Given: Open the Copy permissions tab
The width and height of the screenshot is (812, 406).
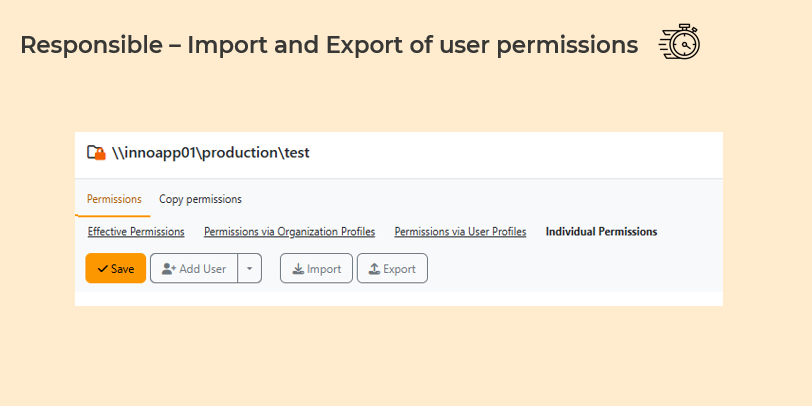Looking at the screenshot, I should tap(200, 199).
